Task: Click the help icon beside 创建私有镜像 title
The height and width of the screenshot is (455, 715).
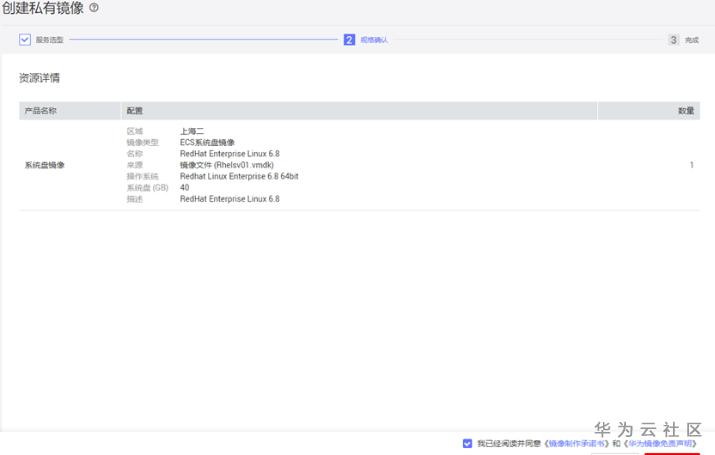Action: [x=94, y=7]
